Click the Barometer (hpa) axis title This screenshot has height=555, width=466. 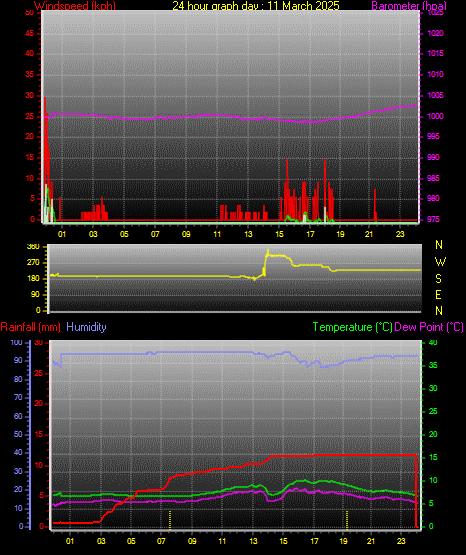409,6
